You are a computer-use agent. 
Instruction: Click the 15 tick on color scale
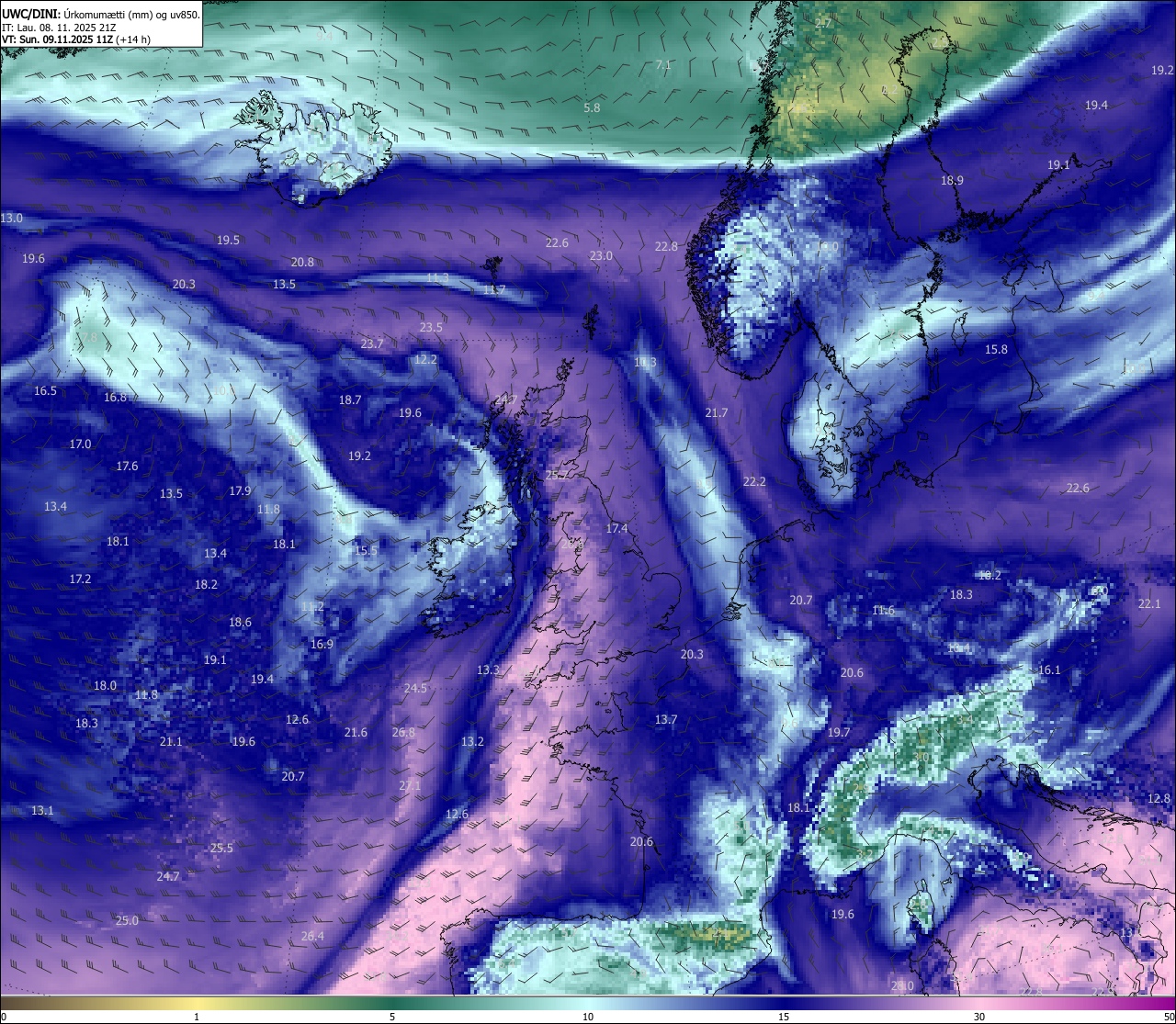pyautogui.click(x=784, y=1017)
